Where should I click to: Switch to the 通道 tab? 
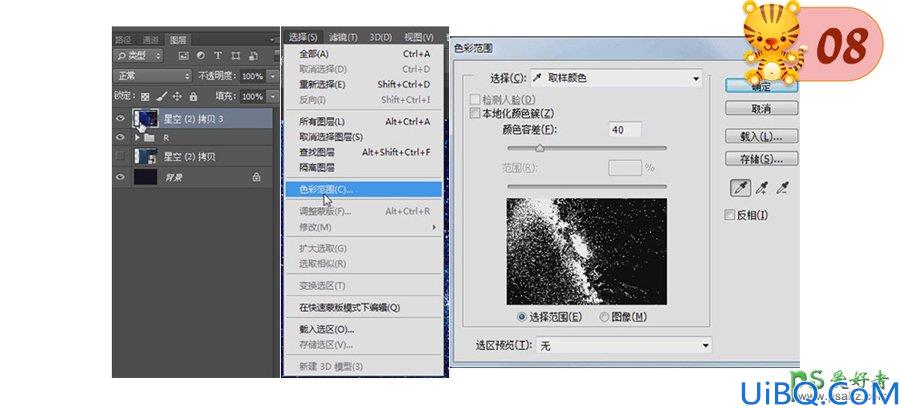pos(151,40)
